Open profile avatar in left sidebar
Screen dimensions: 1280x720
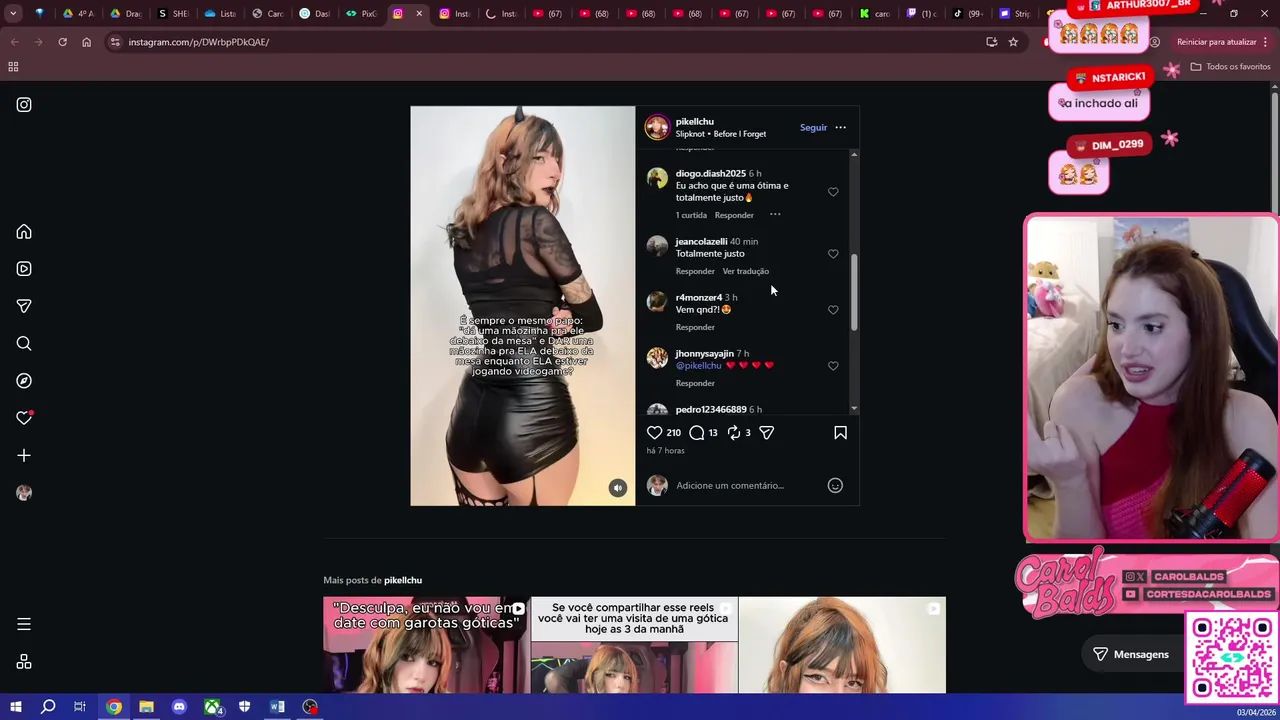[x=24, y=493]
